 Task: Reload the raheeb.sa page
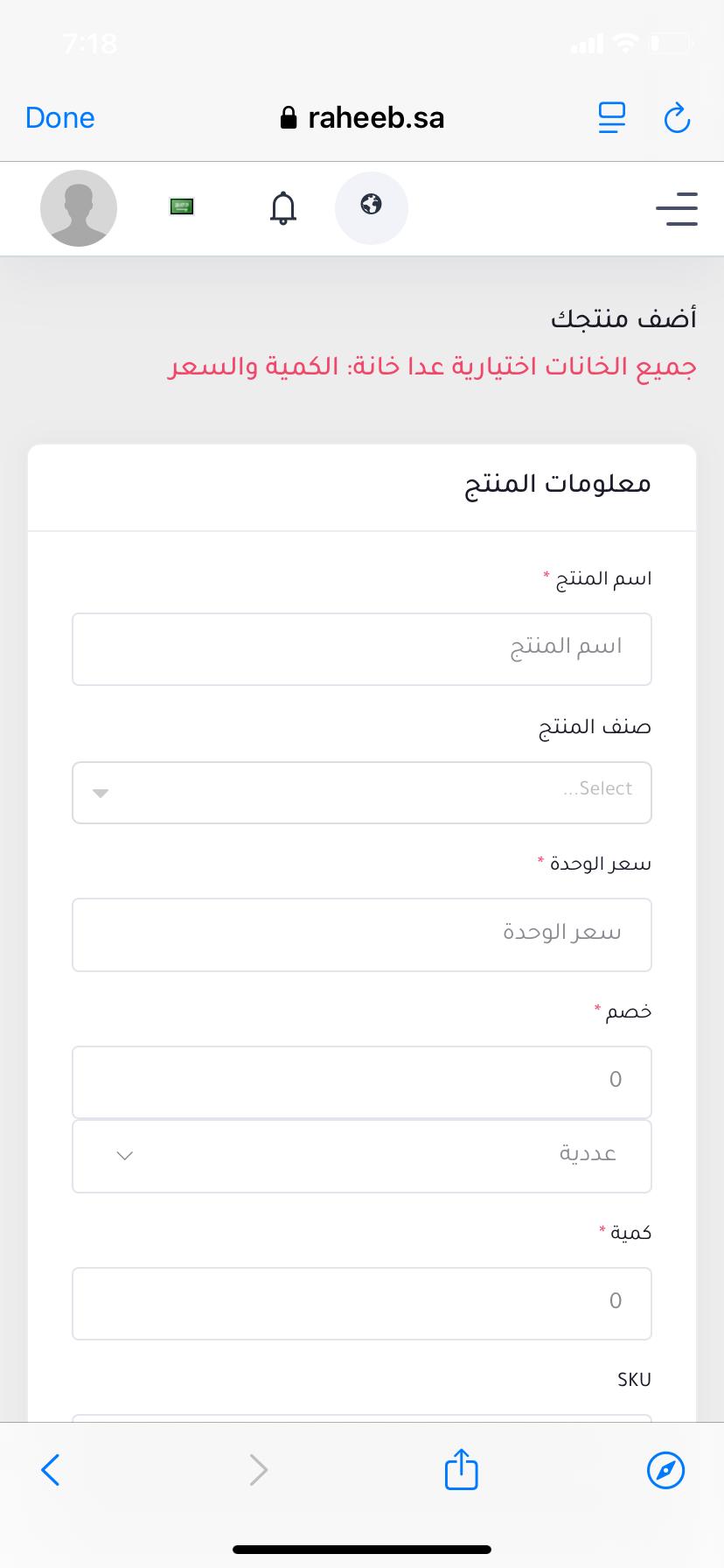678,117
